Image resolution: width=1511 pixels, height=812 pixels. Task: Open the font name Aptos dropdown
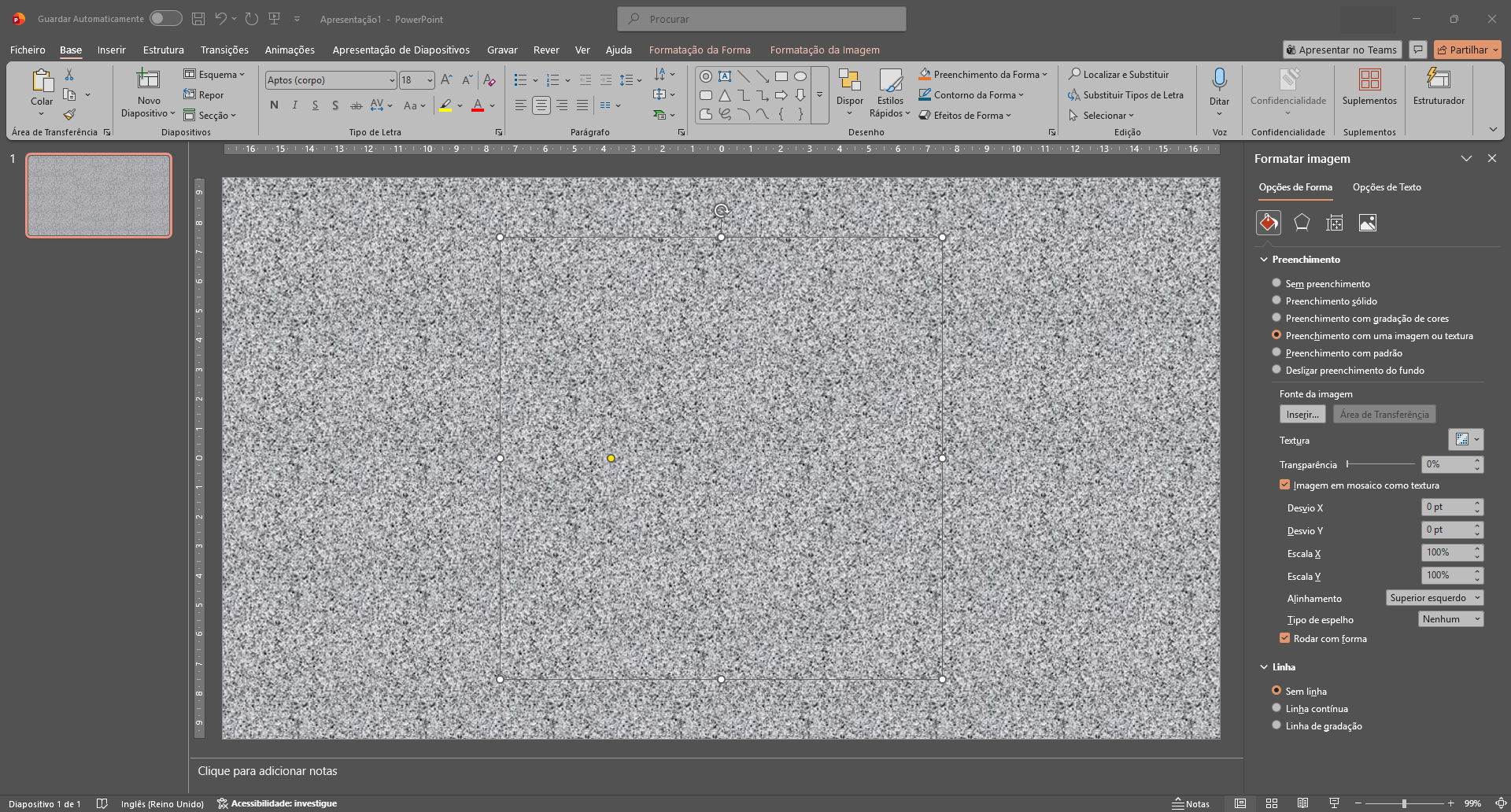(392, 80)
